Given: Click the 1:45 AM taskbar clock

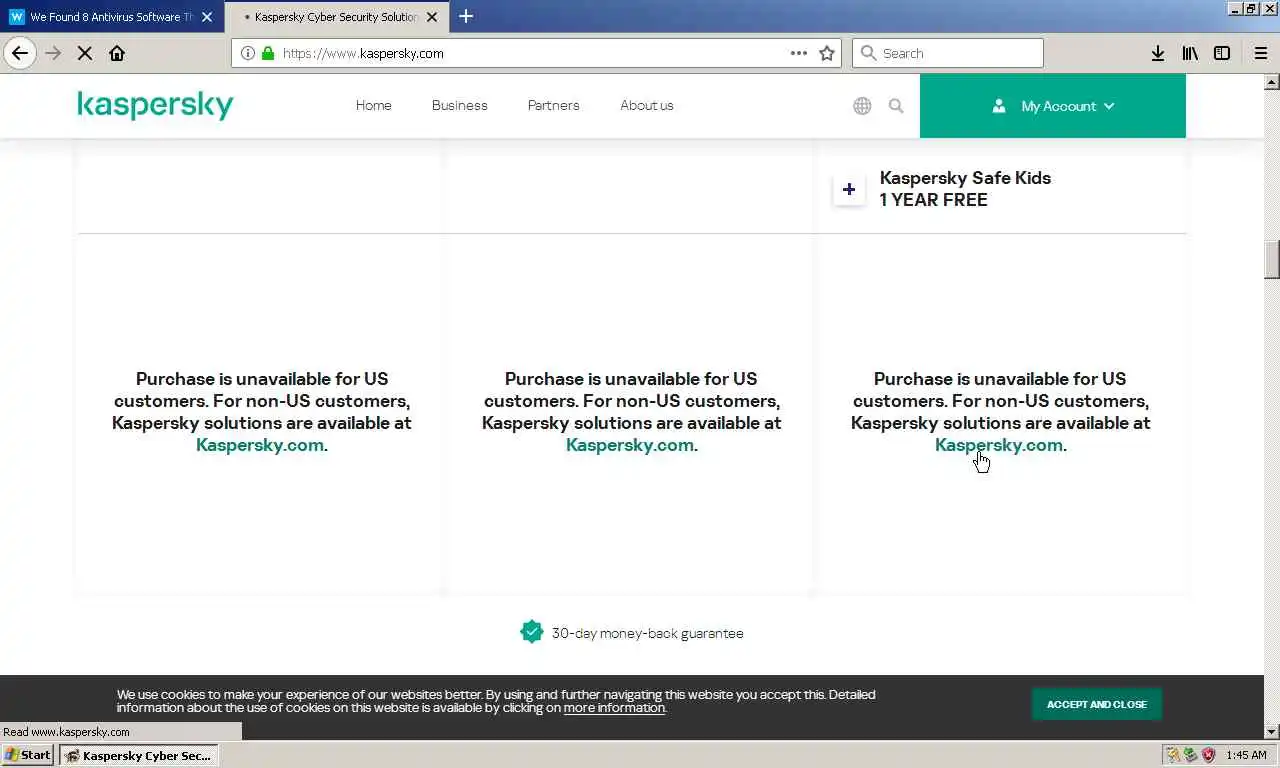Looking at the screenshot, I should tap(1246, 755).
